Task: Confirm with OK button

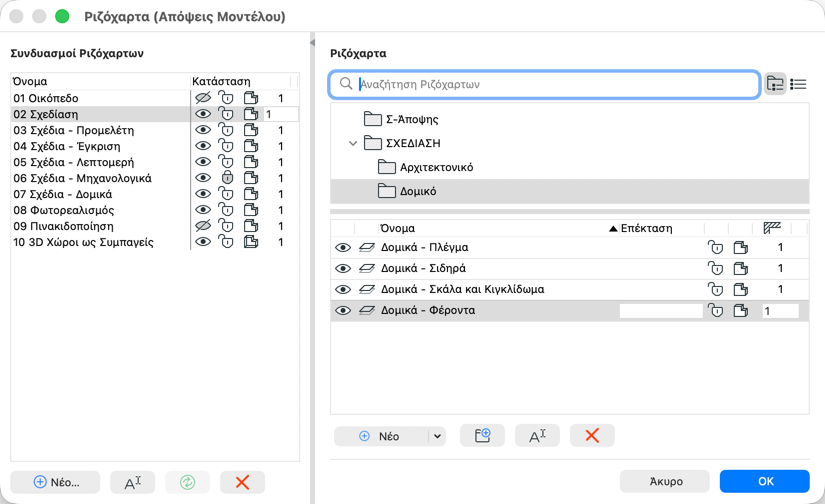Action: 764,481
